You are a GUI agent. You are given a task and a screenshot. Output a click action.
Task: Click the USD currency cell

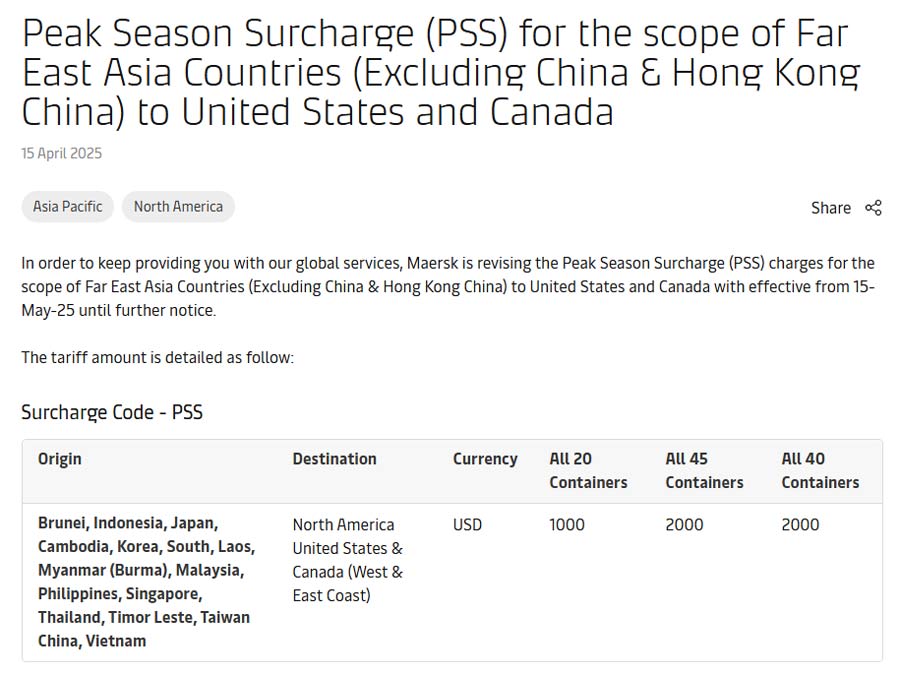(467, 525)
